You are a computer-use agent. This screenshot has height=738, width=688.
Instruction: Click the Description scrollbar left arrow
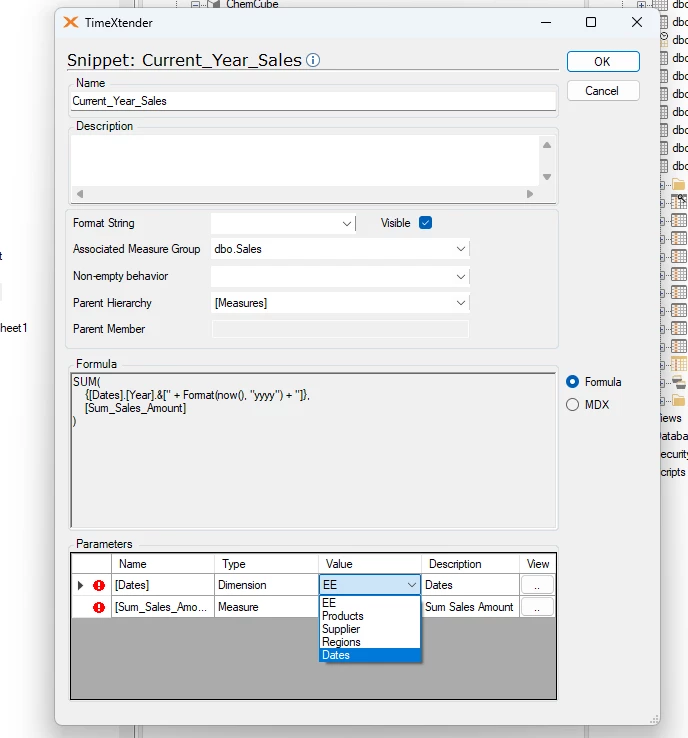80,194
